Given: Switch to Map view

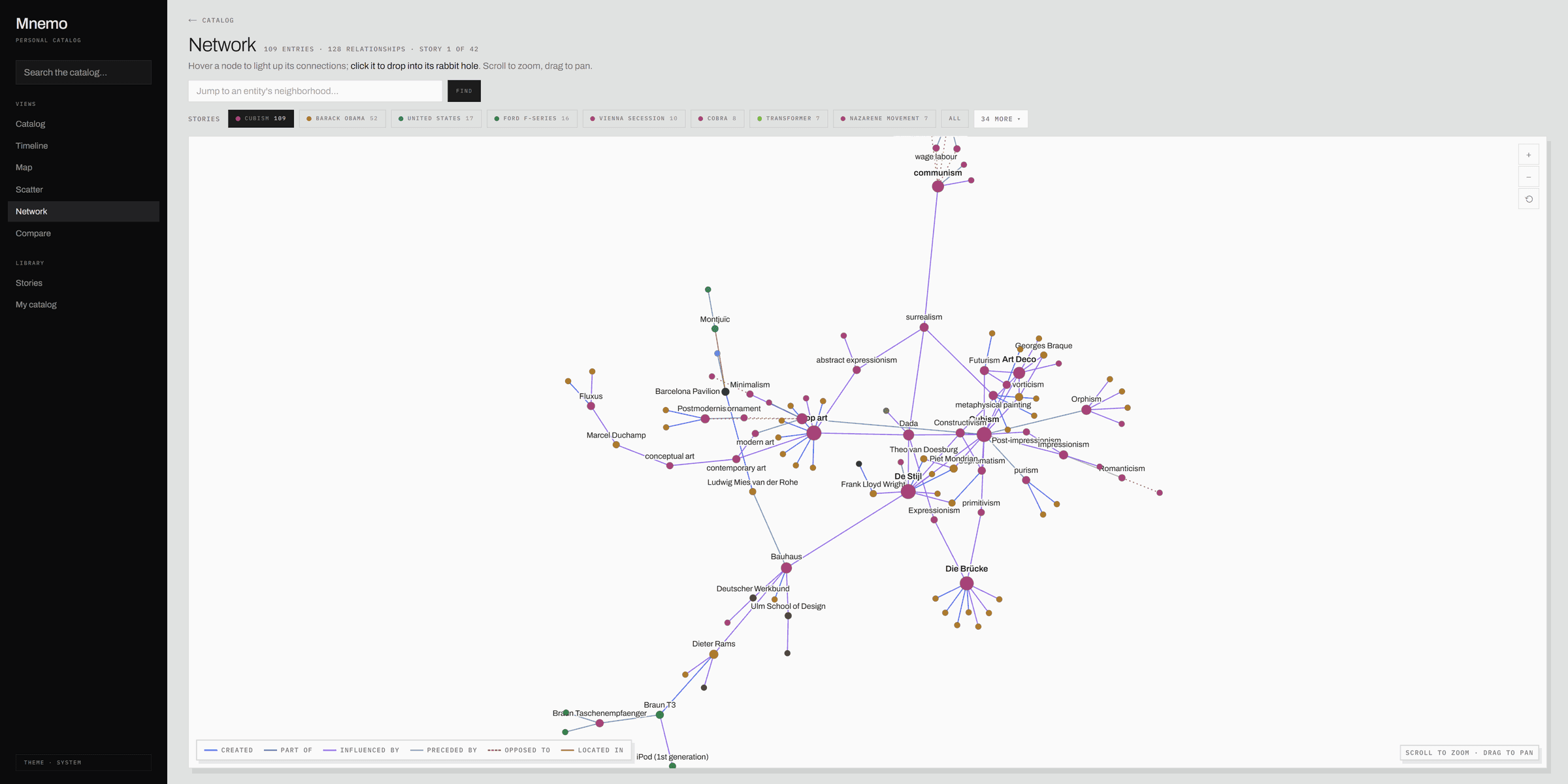Looking at the screenshot, I should [x=84, y=168].
